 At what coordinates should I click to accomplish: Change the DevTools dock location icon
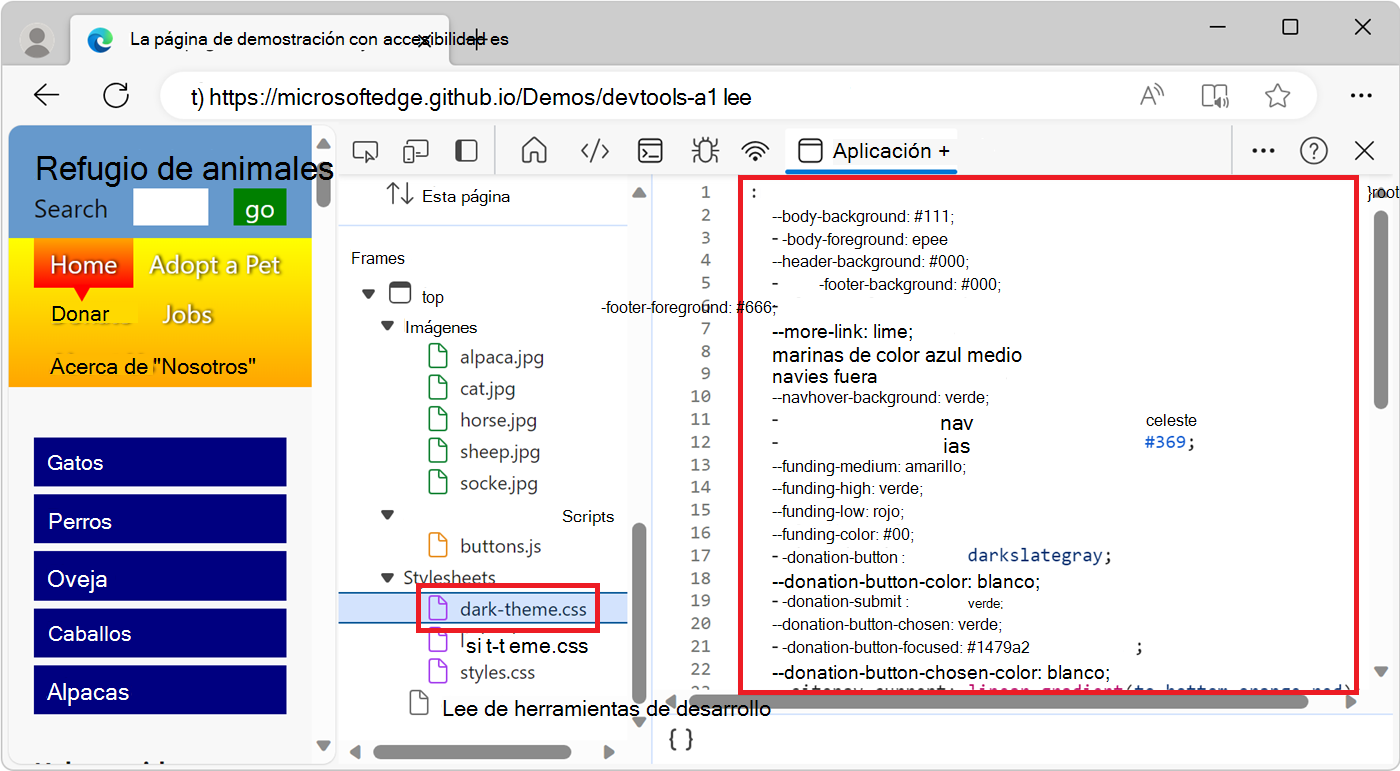(465, 150)
